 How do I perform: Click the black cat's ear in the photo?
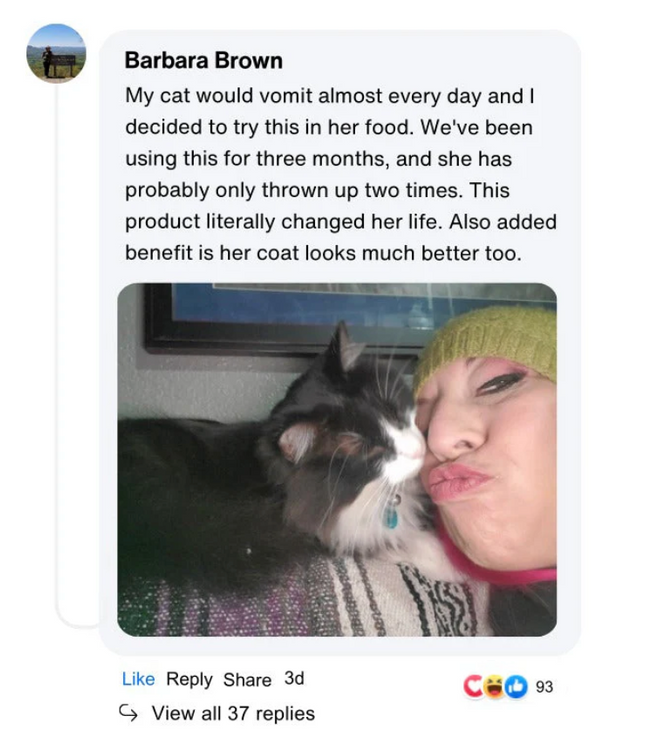click(344, 347)
